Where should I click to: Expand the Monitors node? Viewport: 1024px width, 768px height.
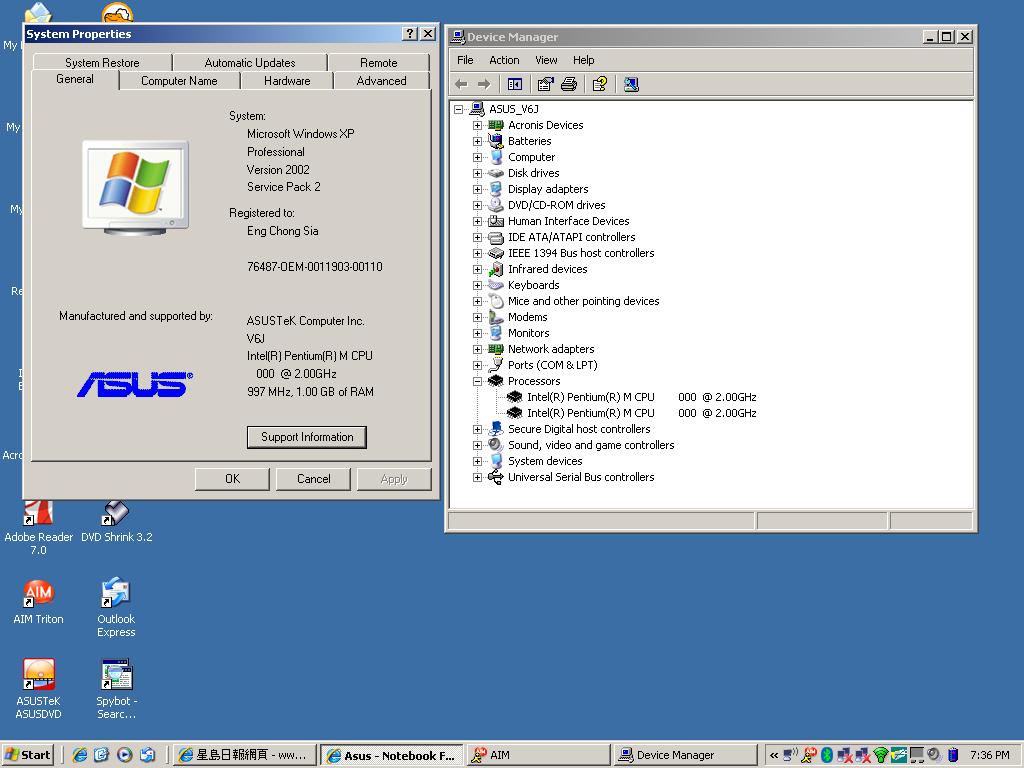[477, 333]
